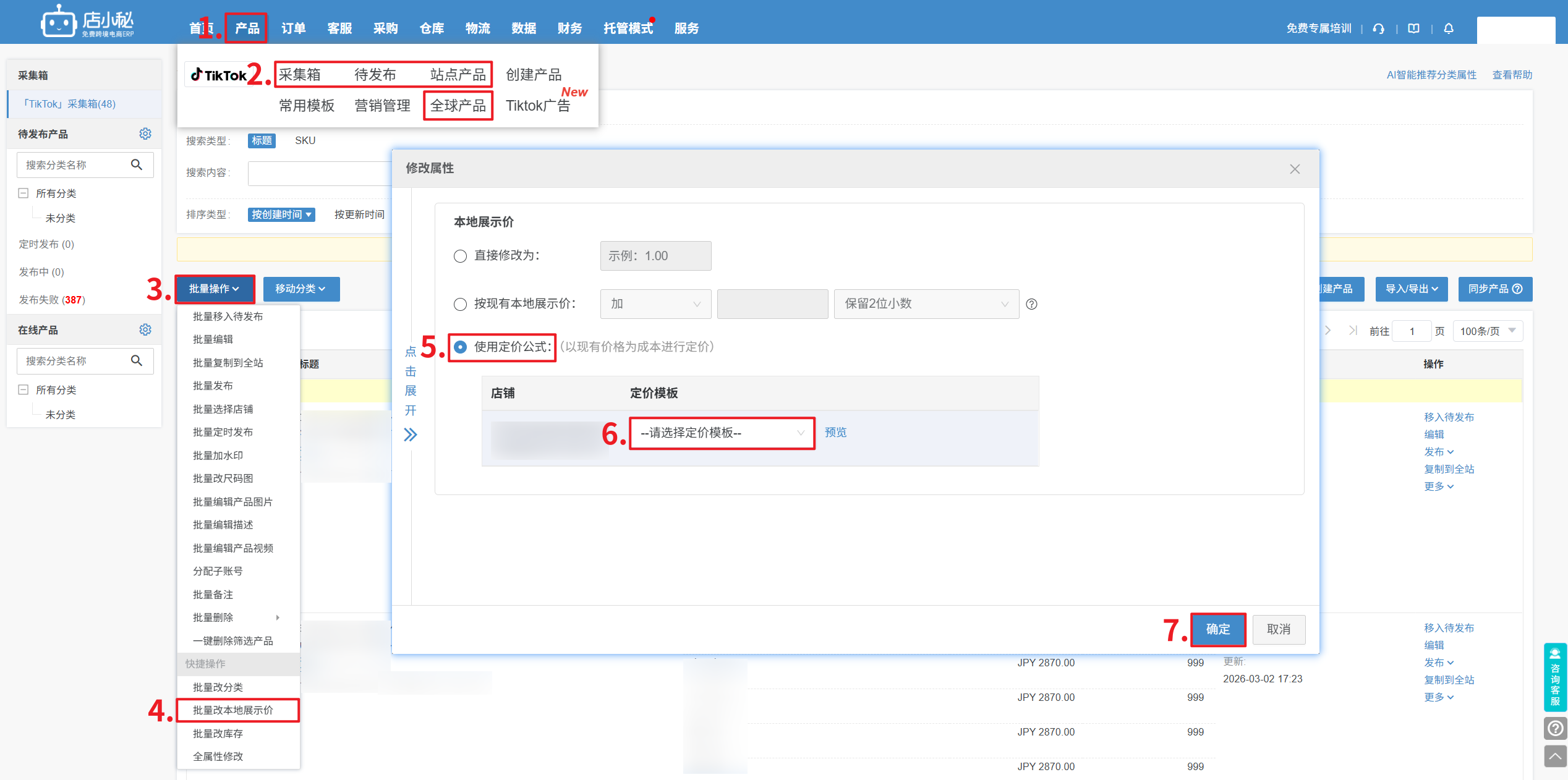
Task: Open the 100条/页 page size dropdown
Action: (x=1487, y=331)
